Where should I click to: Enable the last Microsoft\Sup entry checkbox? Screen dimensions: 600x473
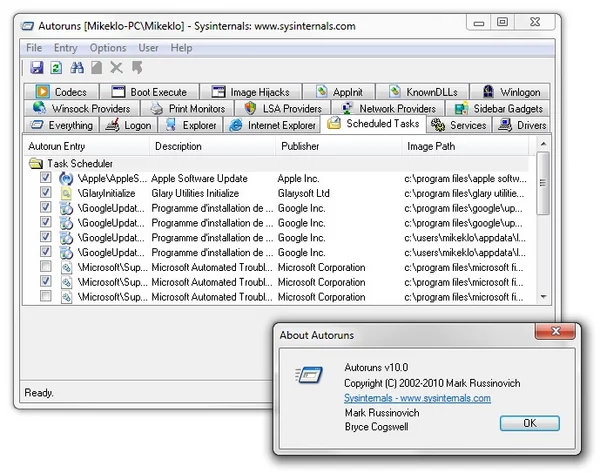(46, 296)
